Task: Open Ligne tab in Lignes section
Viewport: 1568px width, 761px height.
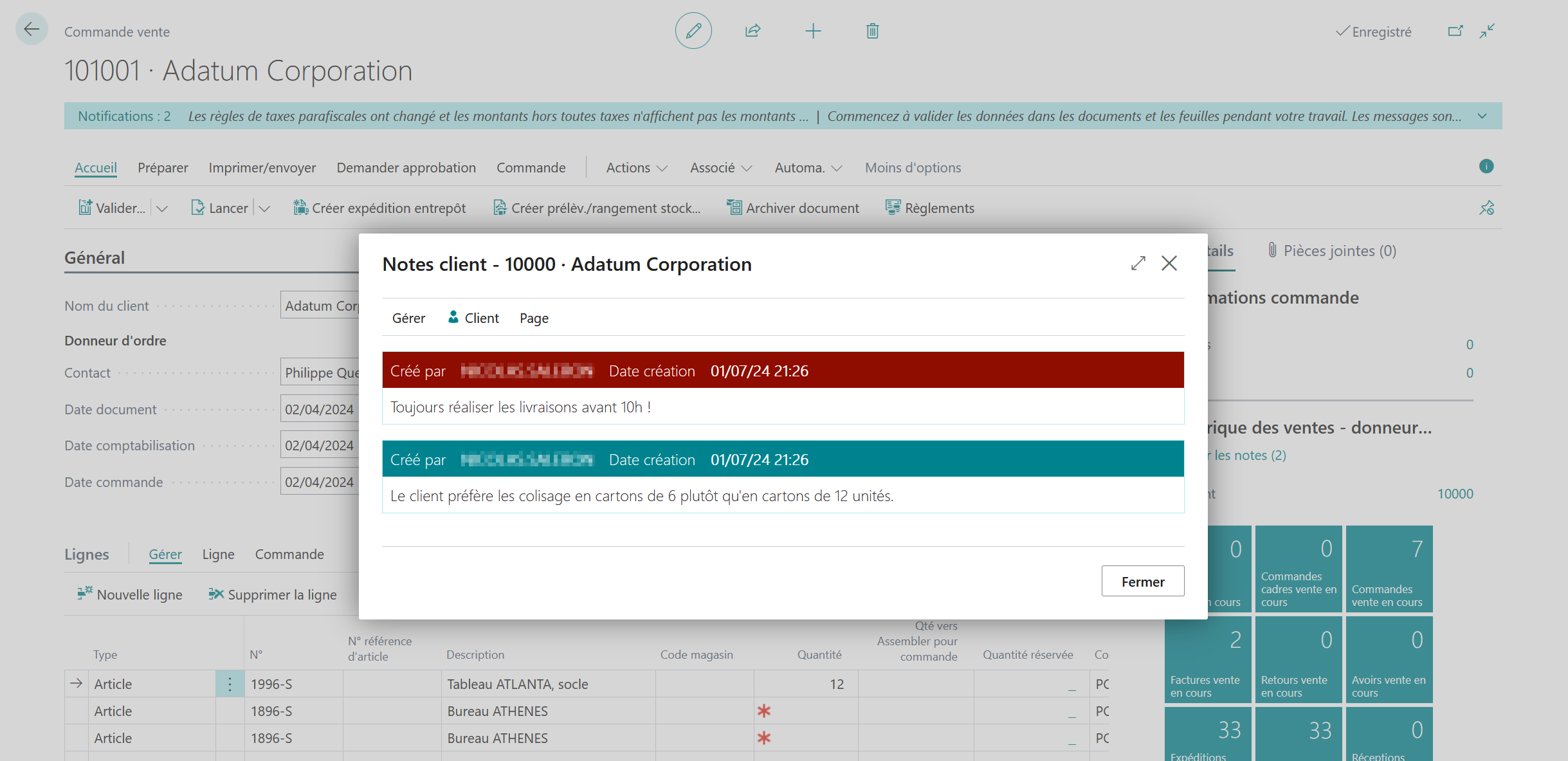Action: point(219,555)
